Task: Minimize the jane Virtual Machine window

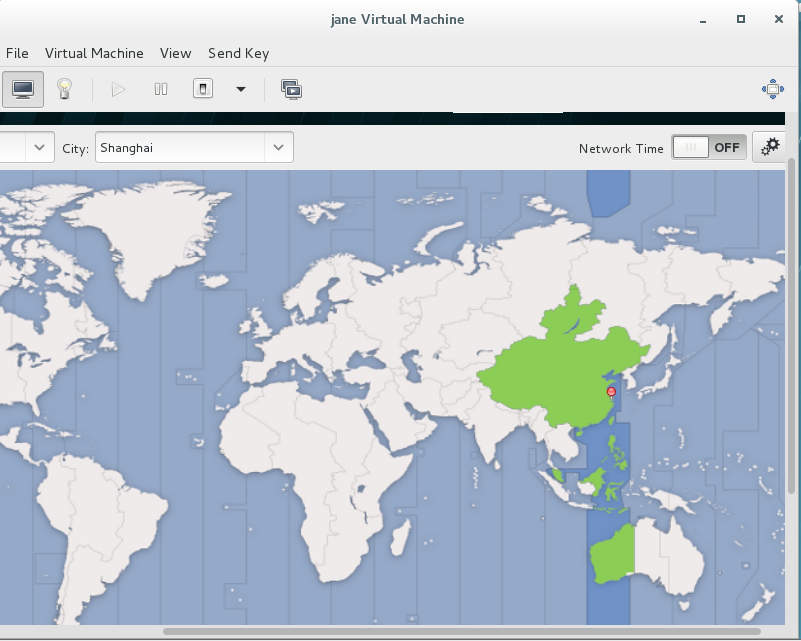Action: (703, 19)
